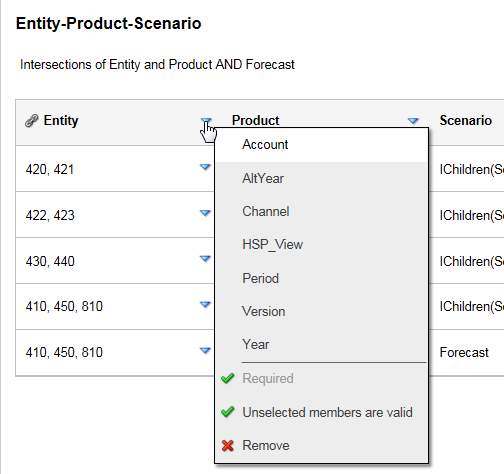The width and height of the screenshot is (504, 474).
Task: Expand dropdown arrow in the 420, 421 row
Action: [205, 167]
